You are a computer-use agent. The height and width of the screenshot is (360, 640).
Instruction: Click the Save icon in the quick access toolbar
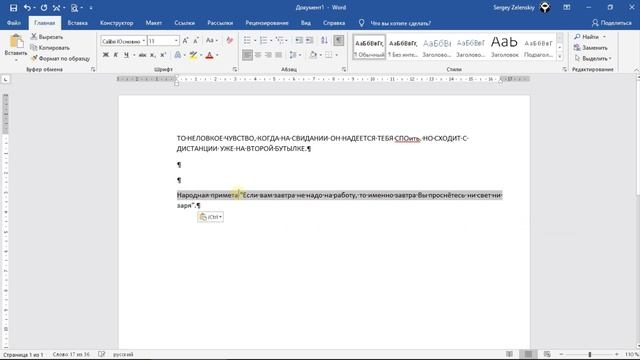13,7
